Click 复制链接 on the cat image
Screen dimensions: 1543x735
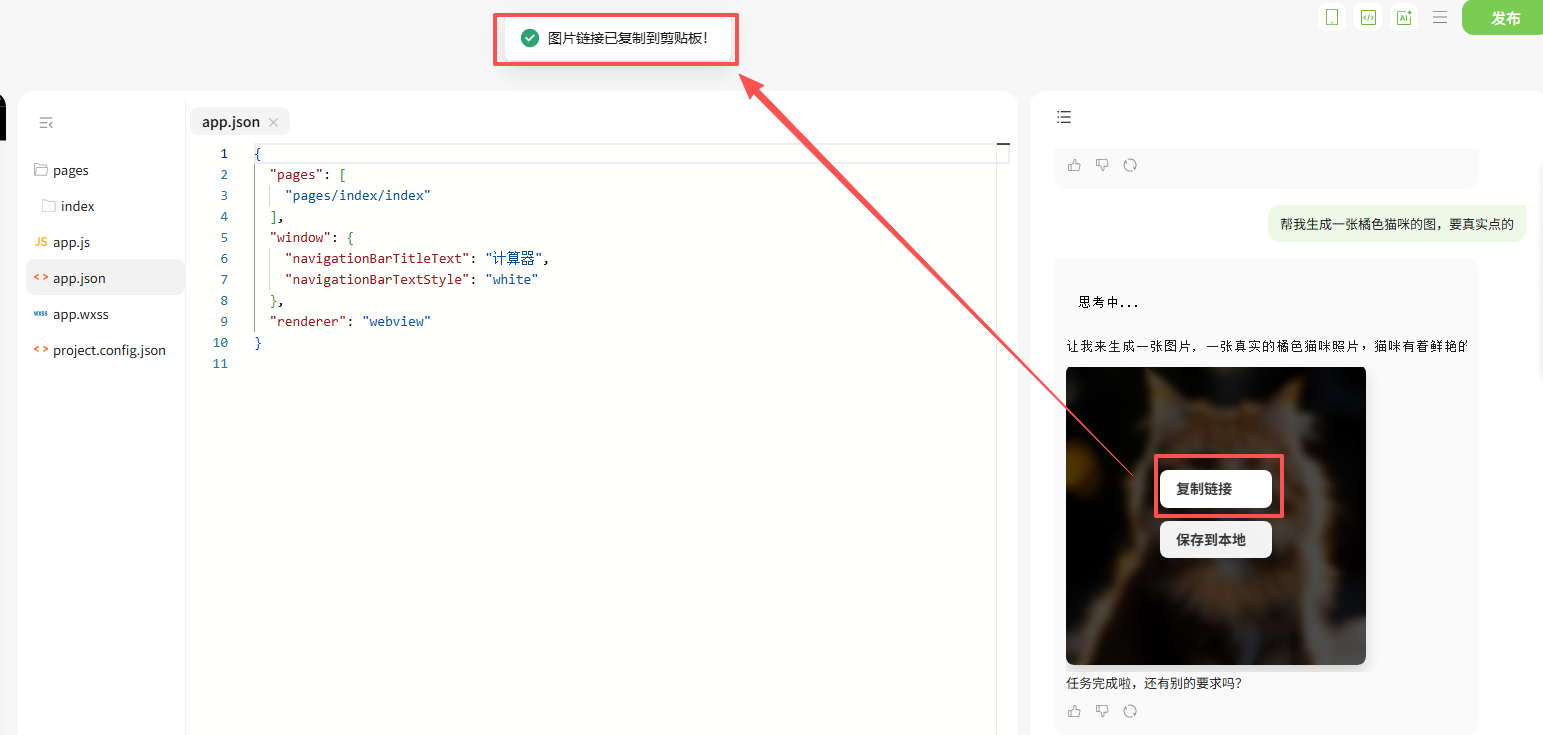pyautogui.click(x=1215, y=489)
